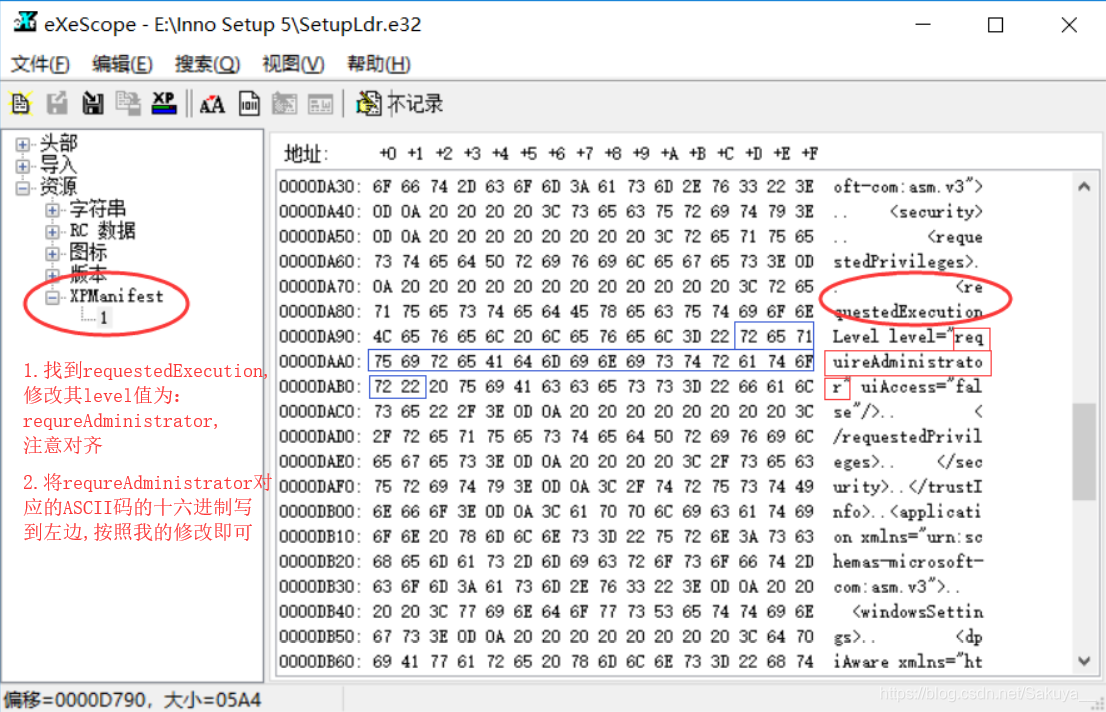
Task: Click the greyed dialog test toolbar icon
Action: [x=320, y=104]
